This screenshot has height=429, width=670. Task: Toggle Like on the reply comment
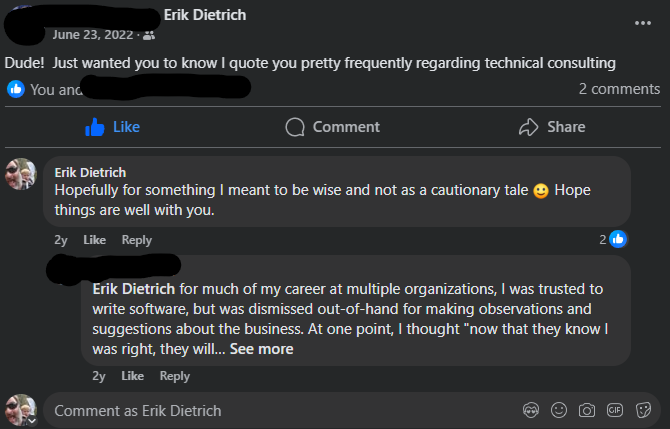(x=132, y=376)
